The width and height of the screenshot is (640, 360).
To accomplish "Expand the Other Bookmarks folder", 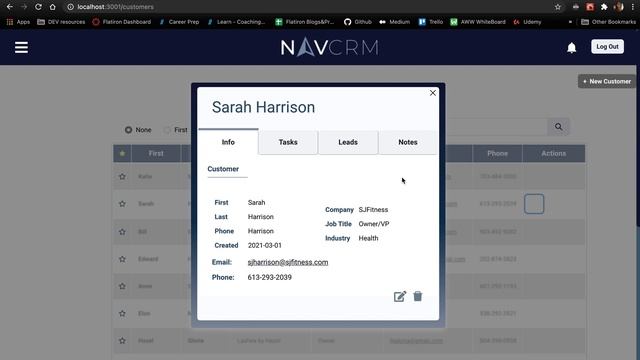I will tap(608, 22).
